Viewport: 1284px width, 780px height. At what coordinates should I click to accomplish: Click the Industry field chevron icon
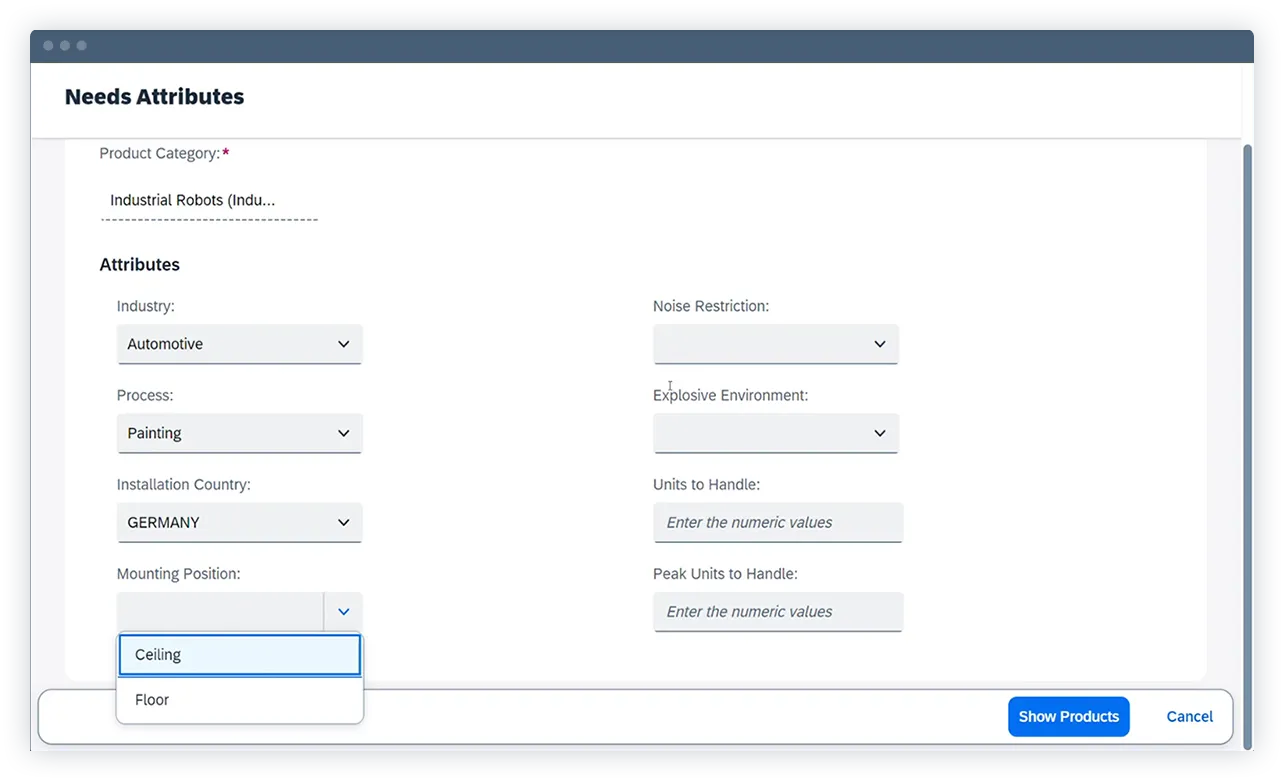[x=344, y=344]
